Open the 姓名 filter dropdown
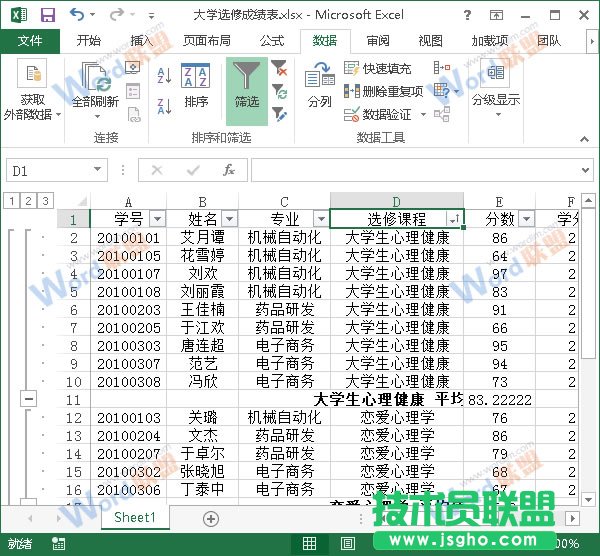The image size is (600, 556). pyautogui.click(x=229, y=219)
